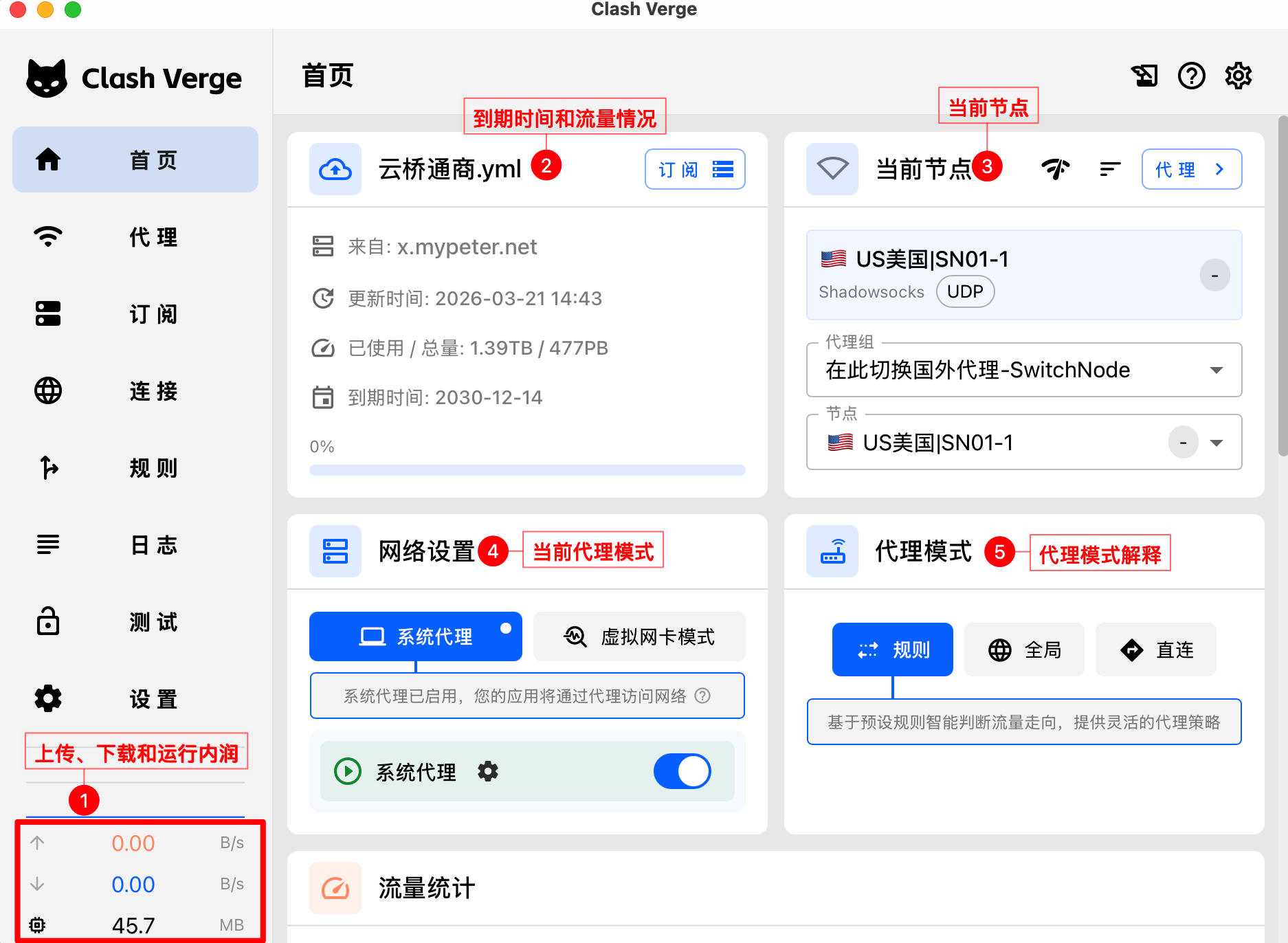Expand the 节点 node dropdown
The width and height of the screenshot is (1288, 943).
point(1024,443)
